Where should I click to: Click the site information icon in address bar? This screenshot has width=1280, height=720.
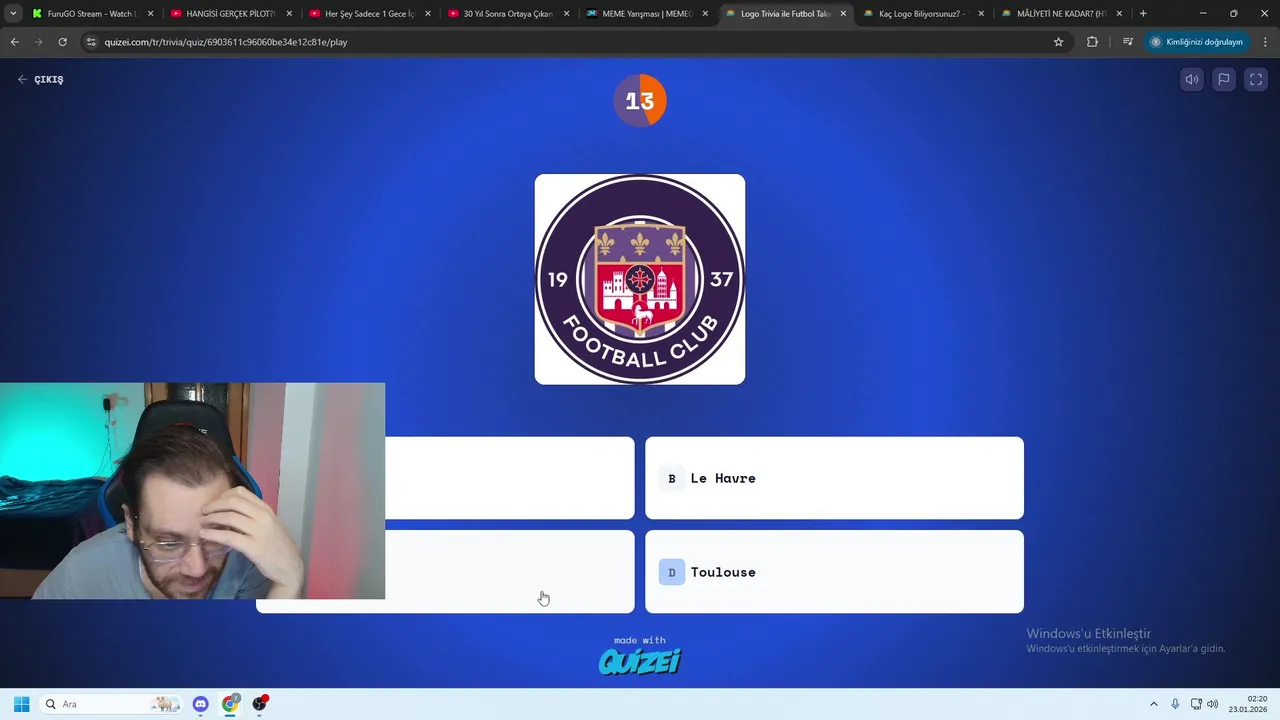[91, 42]
